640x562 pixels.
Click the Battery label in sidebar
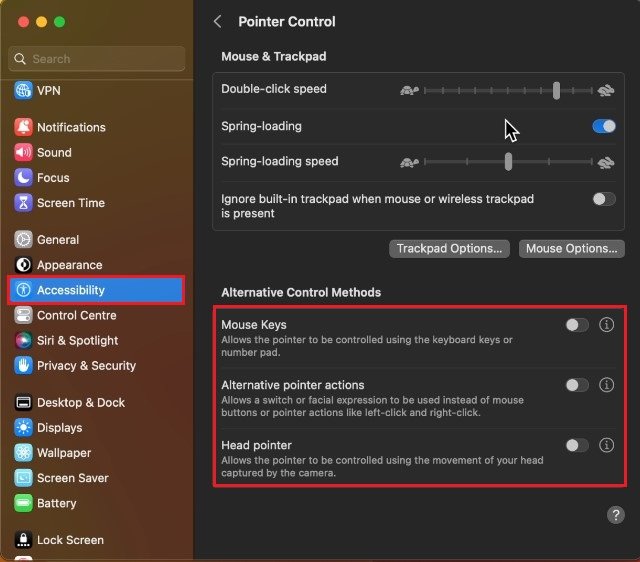[56, 503]
